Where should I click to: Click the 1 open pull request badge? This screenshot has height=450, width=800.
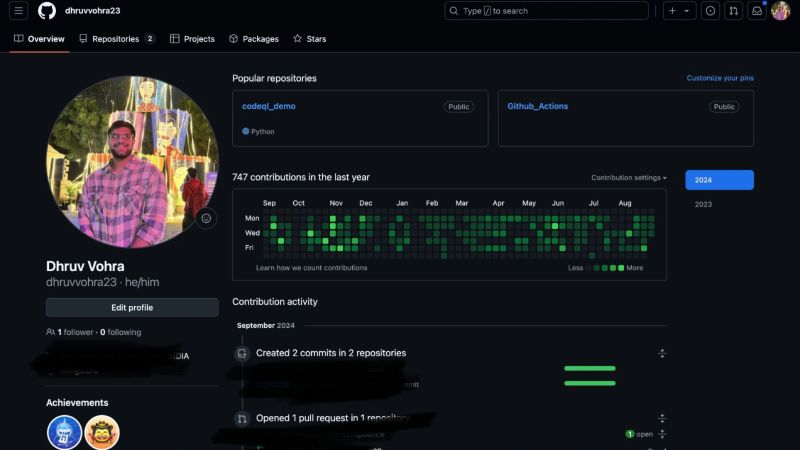click(639, 434)
